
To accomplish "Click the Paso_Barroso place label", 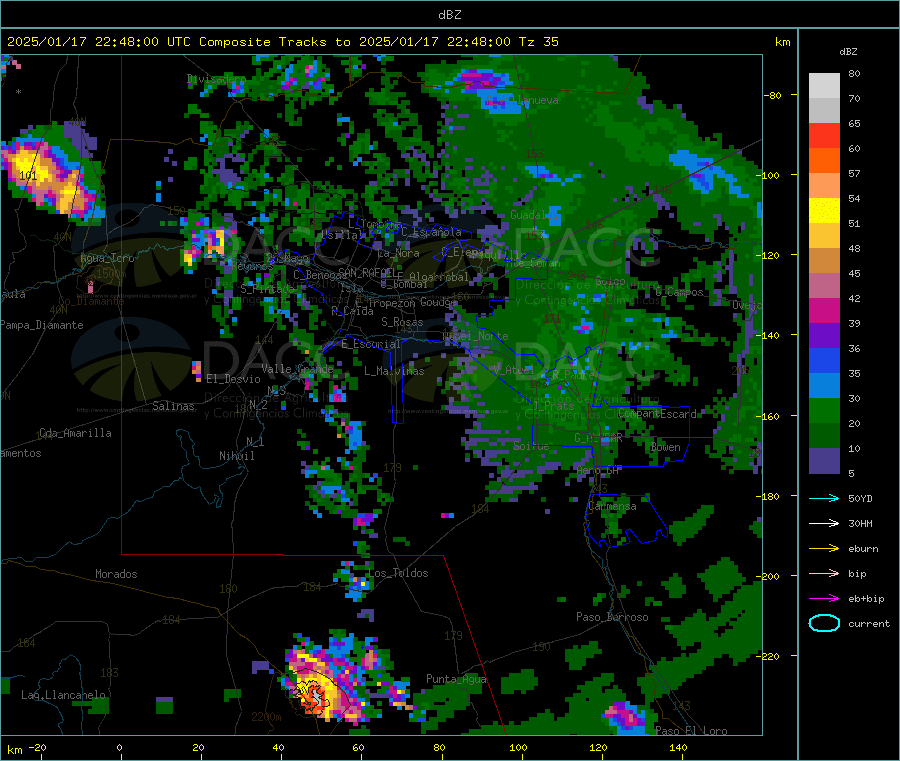I will (x=612, y=617).
